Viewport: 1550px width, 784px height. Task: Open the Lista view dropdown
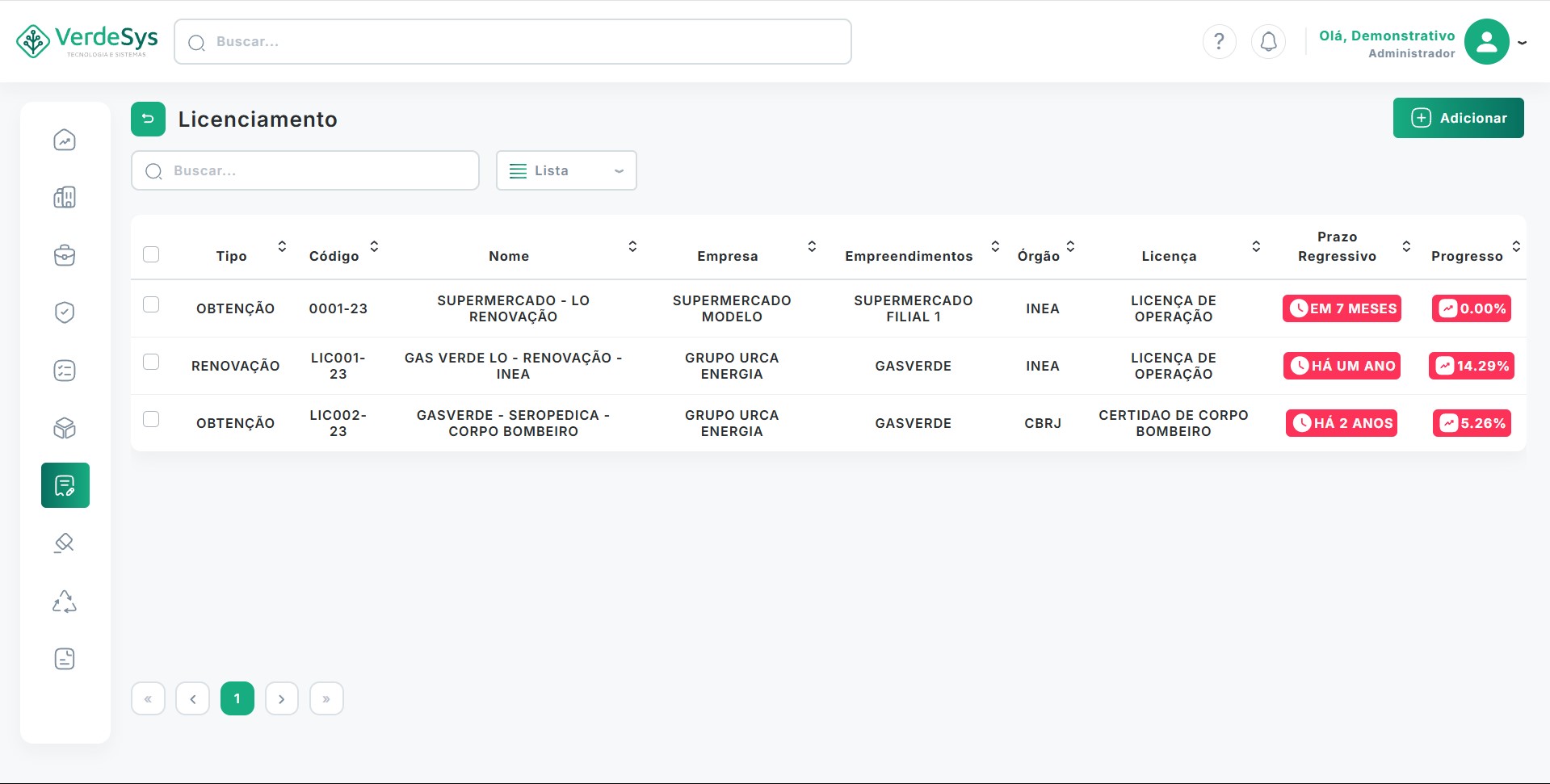click(566, 170)
